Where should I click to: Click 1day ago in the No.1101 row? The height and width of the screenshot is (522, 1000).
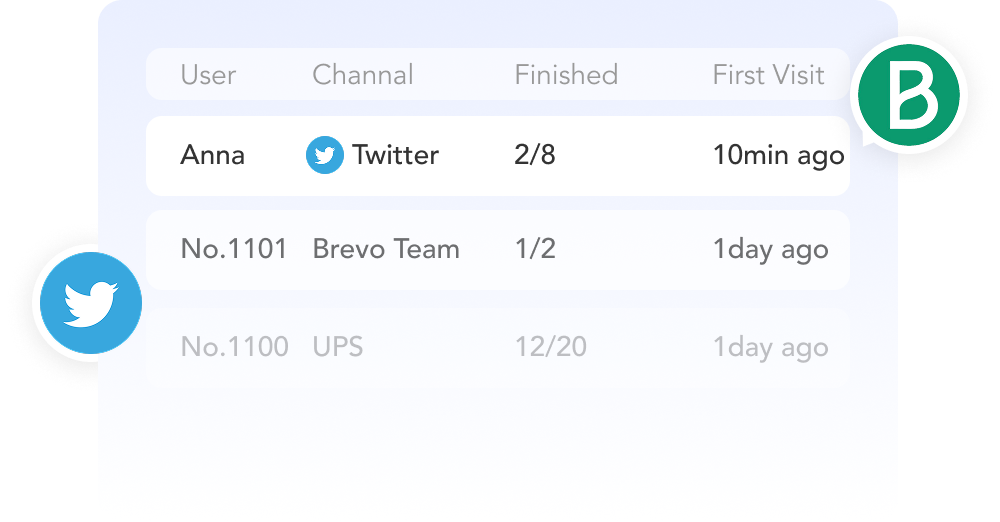770,249
